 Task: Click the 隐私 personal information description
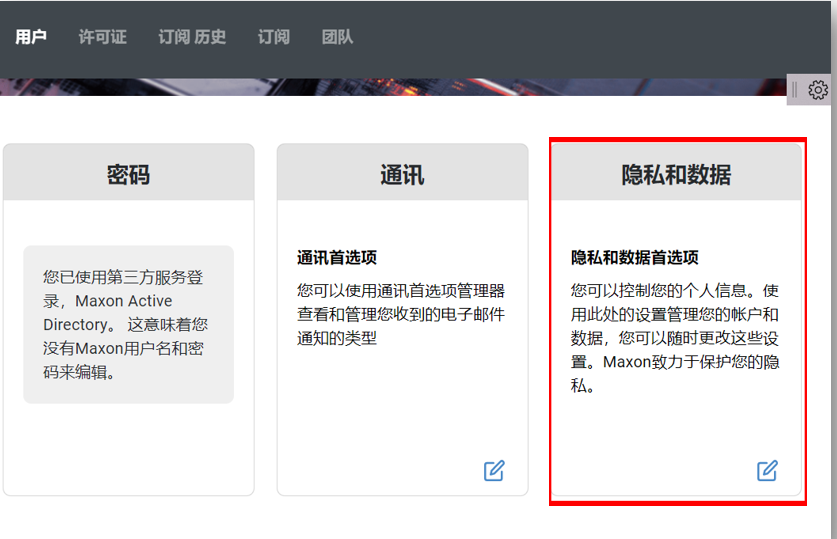point(675,338)
